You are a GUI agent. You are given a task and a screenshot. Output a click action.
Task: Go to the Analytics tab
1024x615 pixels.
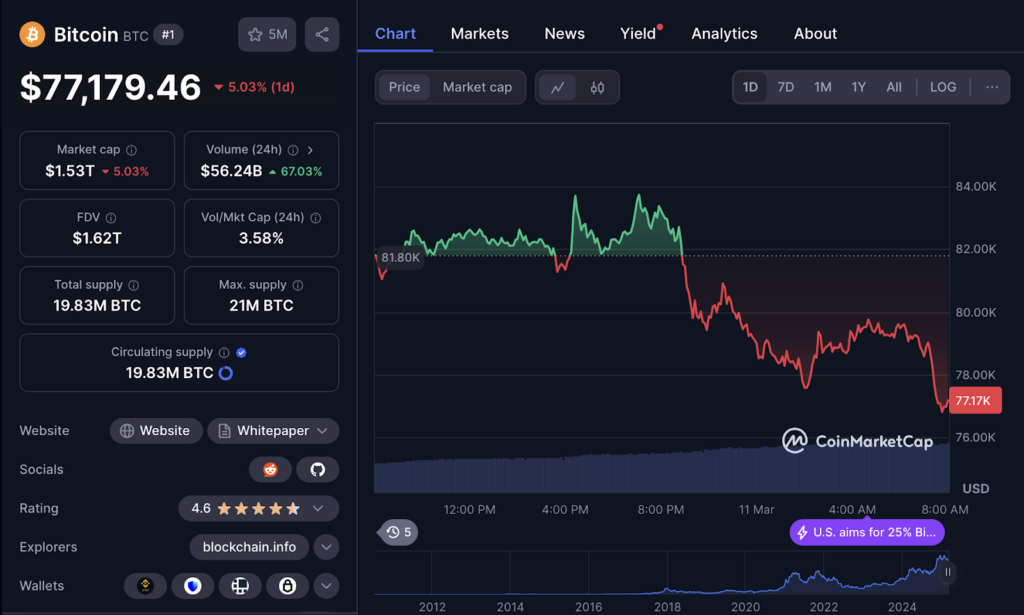(x=724, y=33)
